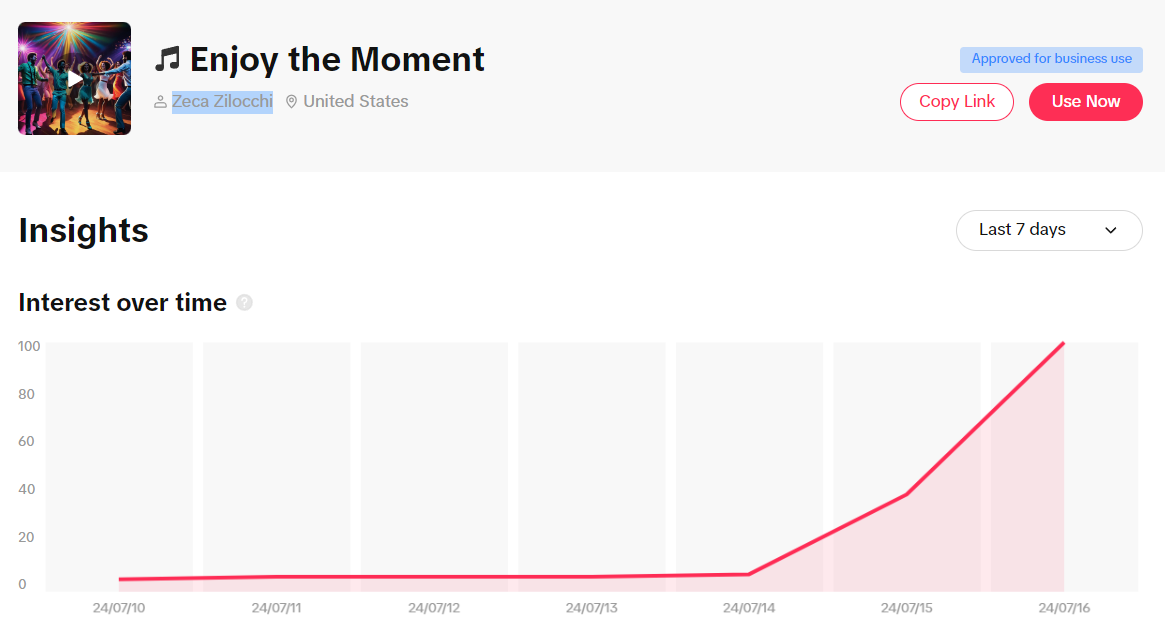This screenshot has width=1165, height=633.
Task: Click the artist person icon
Action: click(160, 102)
